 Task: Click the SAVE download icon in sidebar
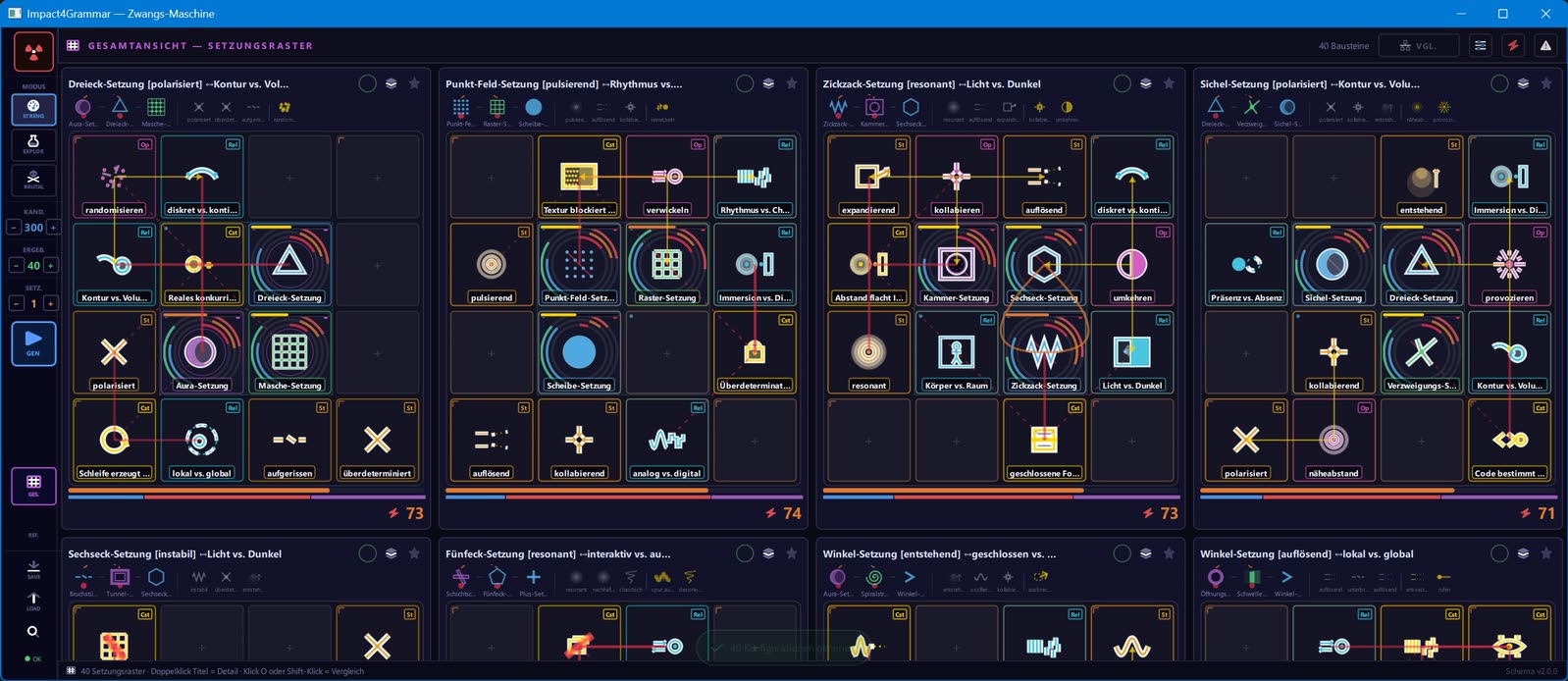33,569
